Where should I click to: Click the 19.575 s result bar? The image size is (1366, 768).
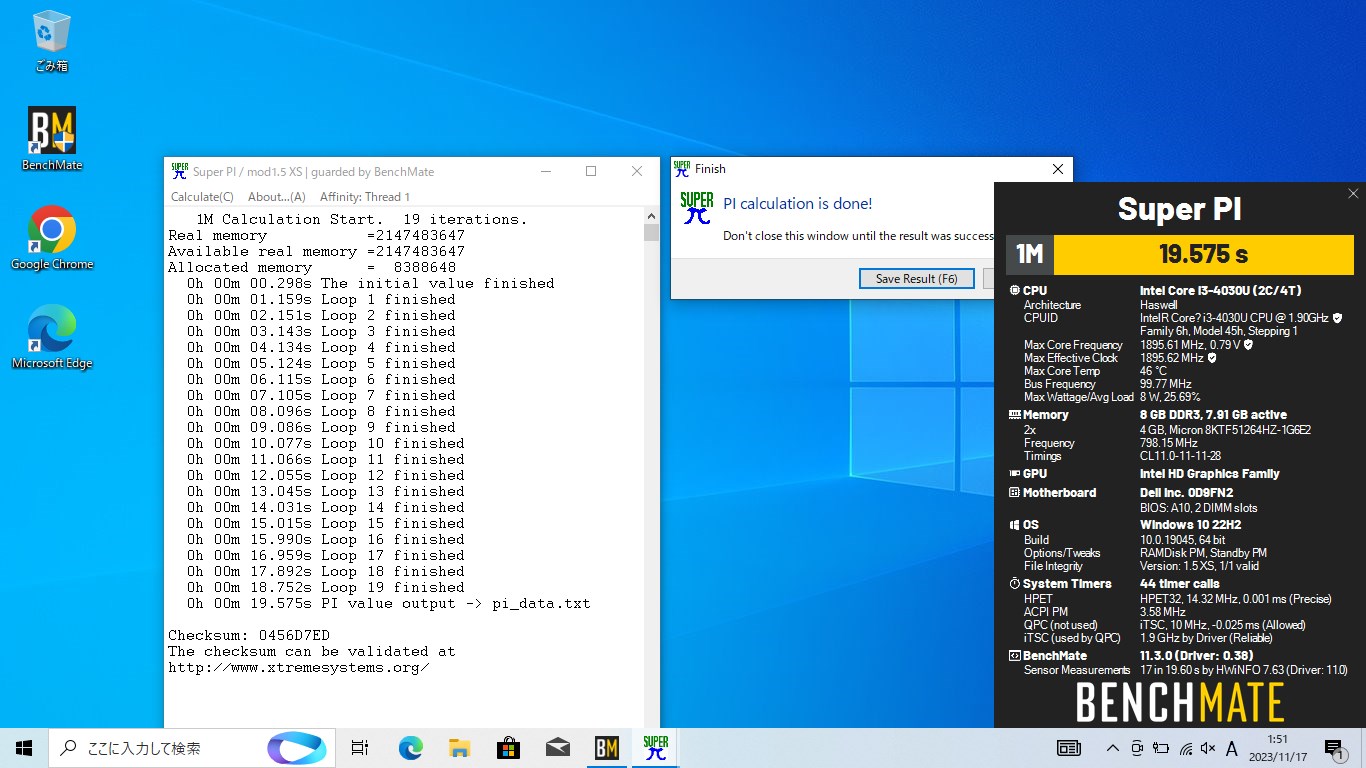(x=1203, y=254)
